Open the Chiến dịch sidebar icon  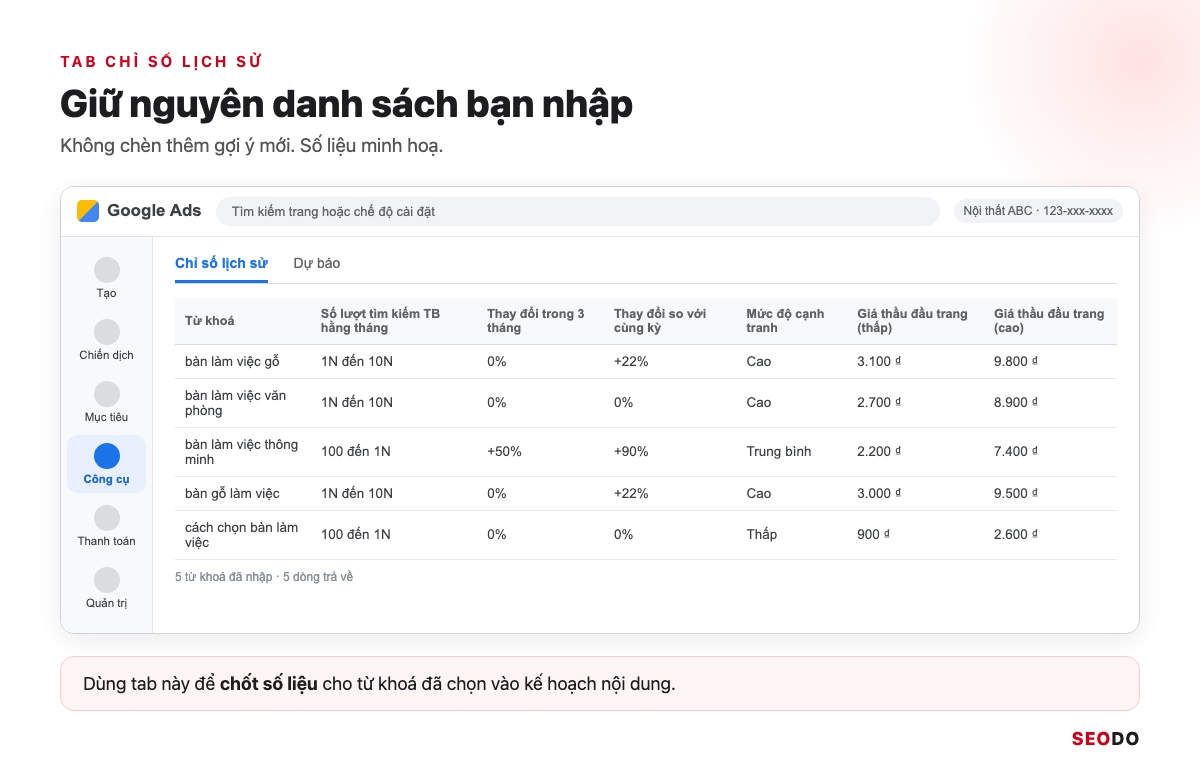pyautogui.click(x=107, y=332)
